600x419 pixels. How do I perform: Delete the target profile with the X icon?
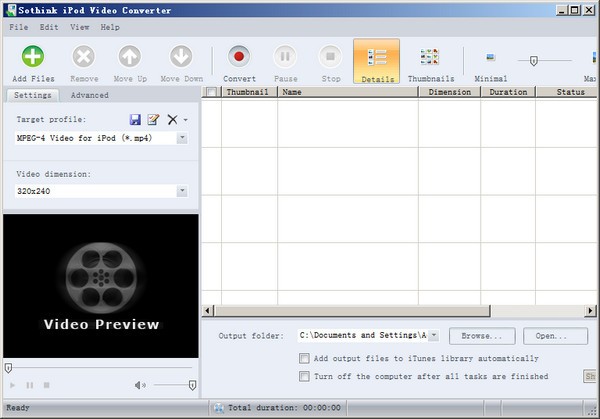click(x=173, y=119)
